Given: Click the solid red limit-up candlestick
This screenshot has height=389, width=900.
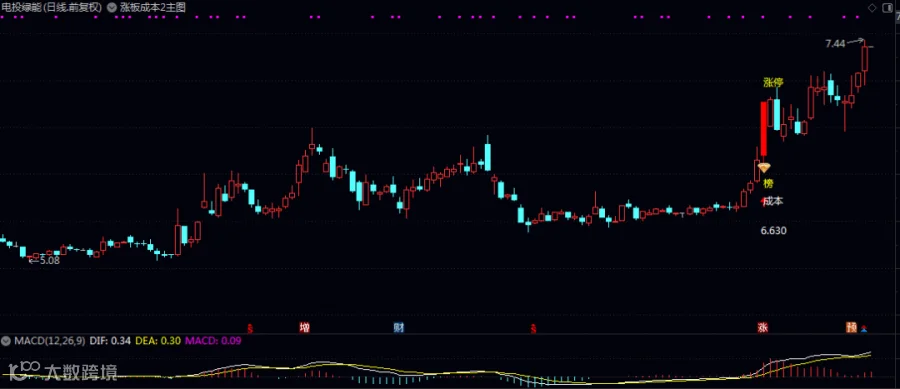Looking at the screenshot, I should point(763,129).
